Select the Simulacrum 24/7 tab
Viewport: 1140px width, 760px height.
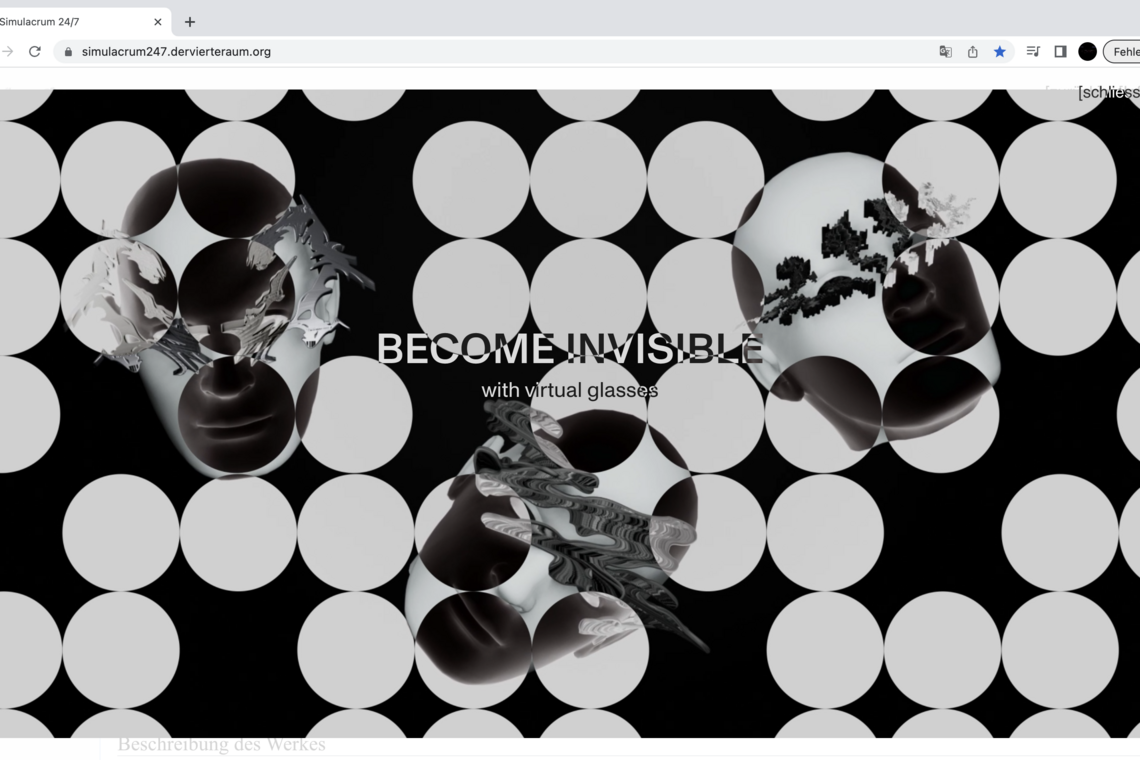(60, 22)
